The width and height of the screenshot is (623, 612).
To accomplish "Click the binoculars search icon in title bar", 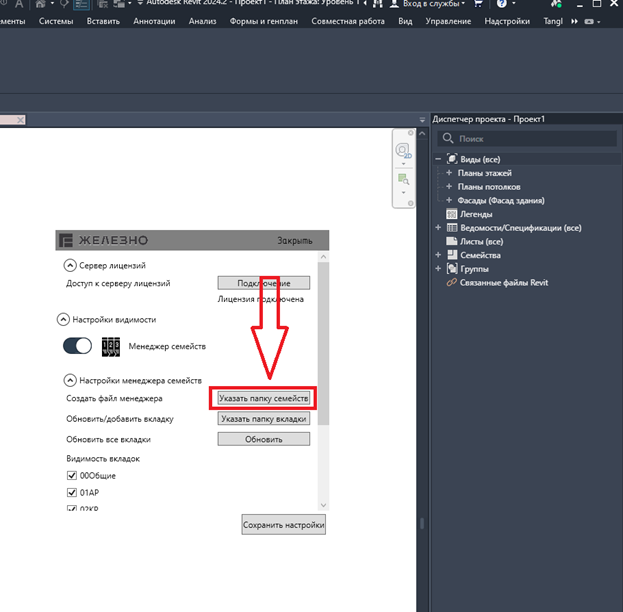I will click(x=378, y=4).
